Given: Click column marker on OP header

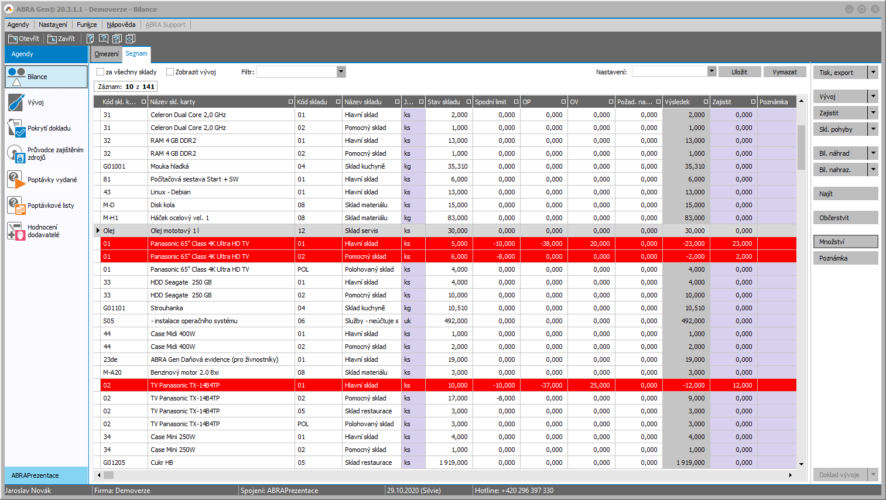Looking at the screenshot, I should coord(563,102).
